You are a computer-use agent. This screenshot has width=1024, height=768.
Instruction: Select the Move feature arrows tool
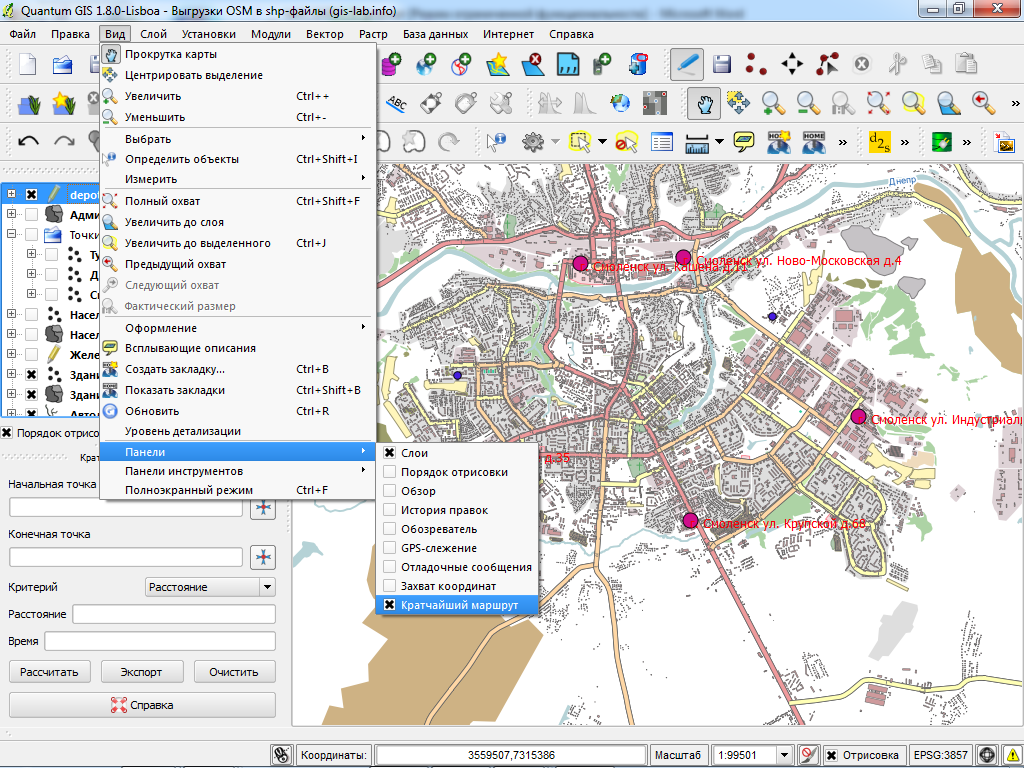click(x=792, y=64)
